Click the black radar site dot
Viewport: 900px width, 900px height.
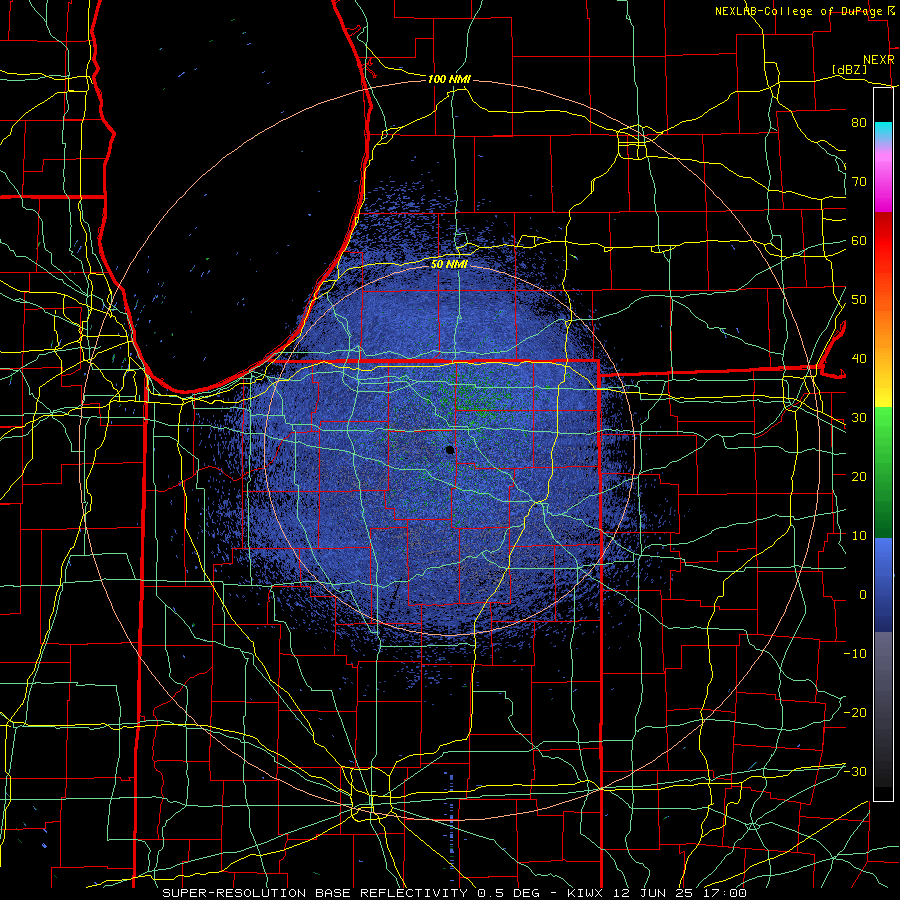click(450, 450)
